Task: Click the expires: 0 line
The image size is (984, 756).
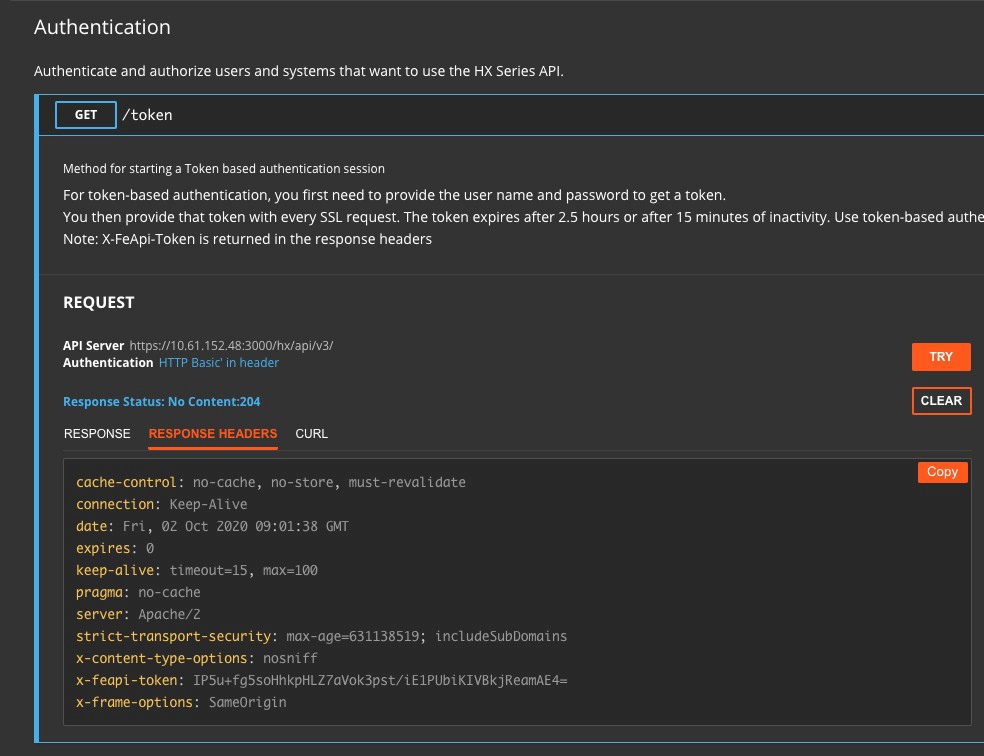Action: (115, 548)
